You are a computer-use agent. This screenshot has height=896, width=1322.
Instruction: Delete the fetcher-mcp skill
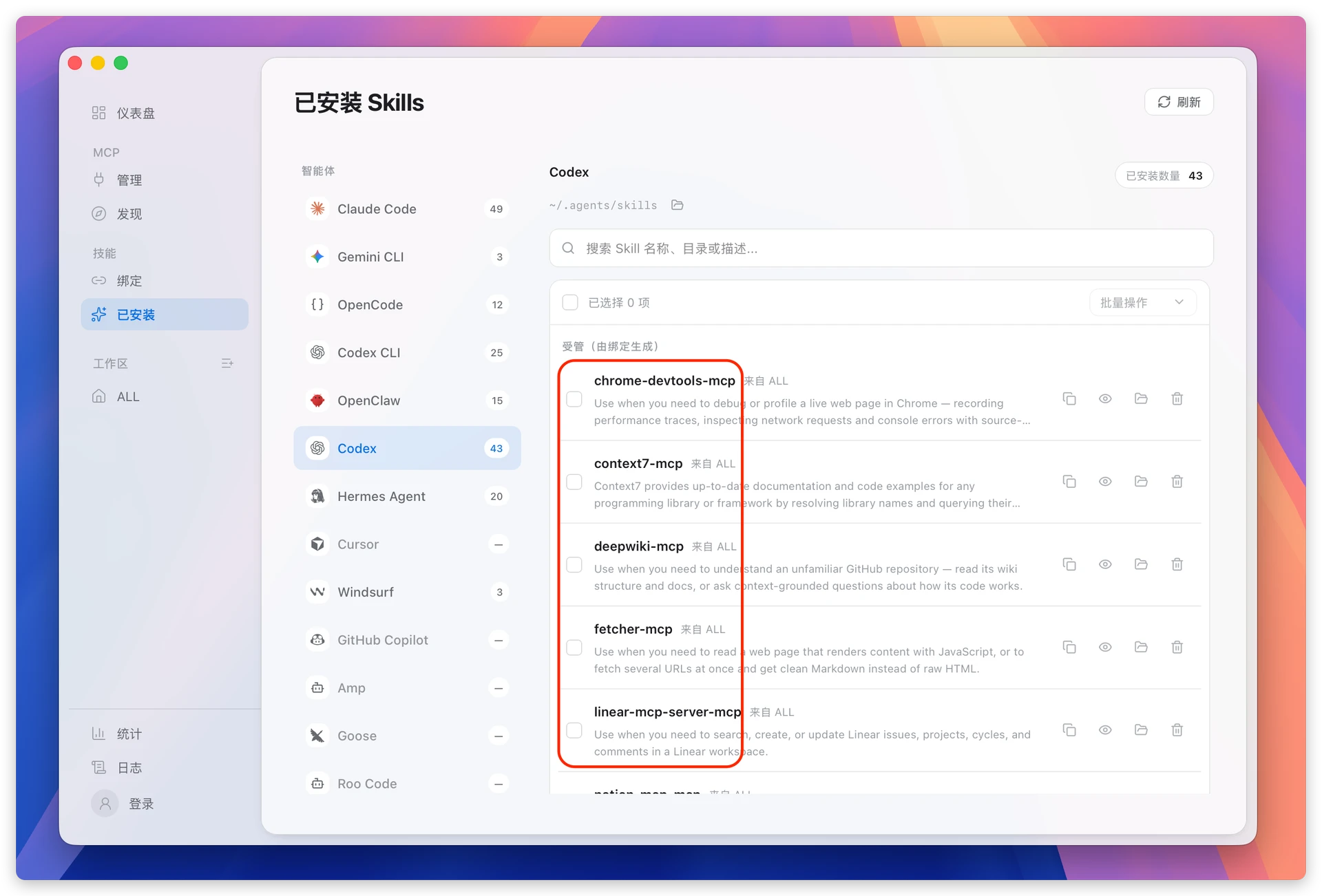(1177, 647)
